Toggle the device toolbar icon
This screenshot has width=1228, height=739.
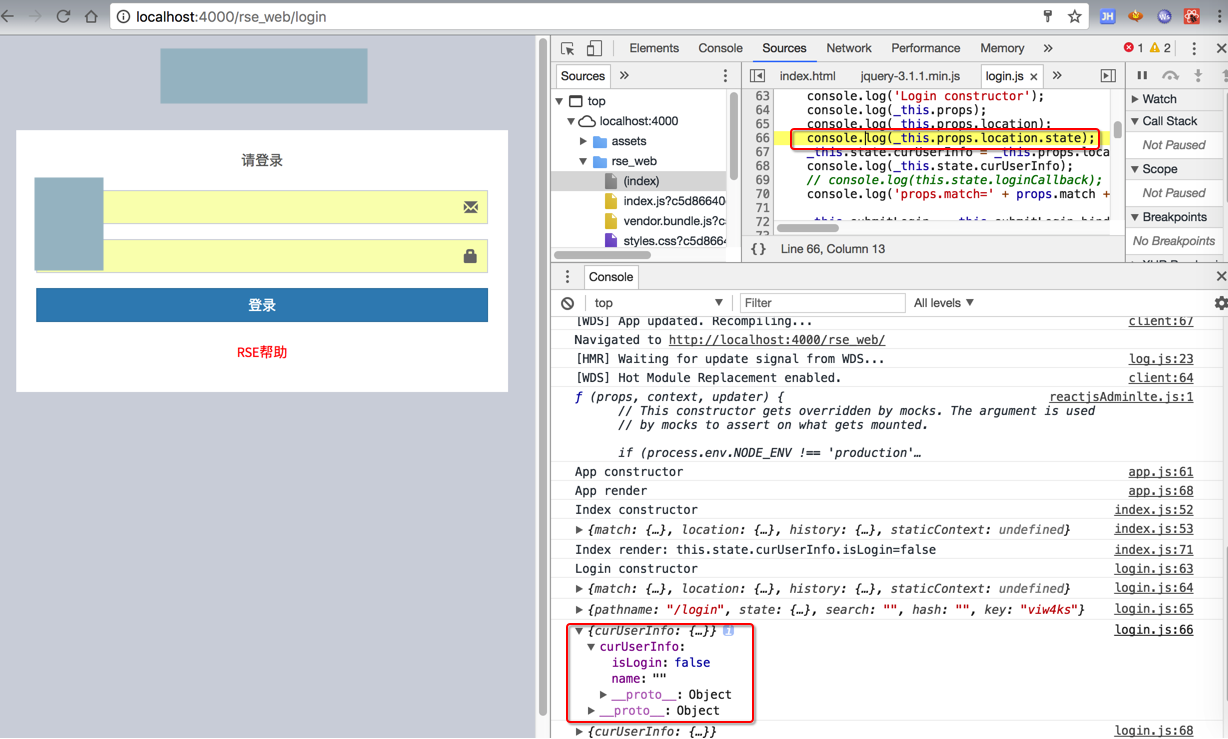pyautogui.click(x=594, y=48)
